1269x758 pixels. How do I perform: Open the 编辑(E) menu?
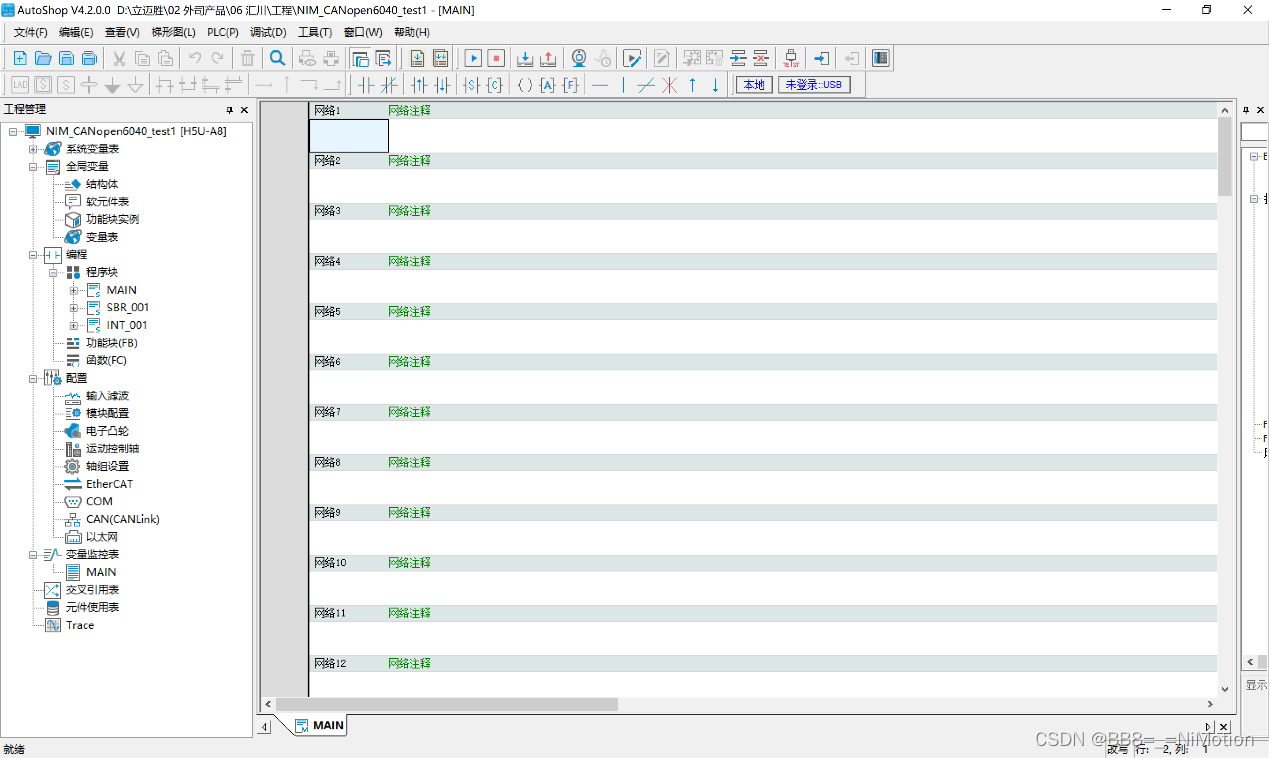click(x=76, y=32)
